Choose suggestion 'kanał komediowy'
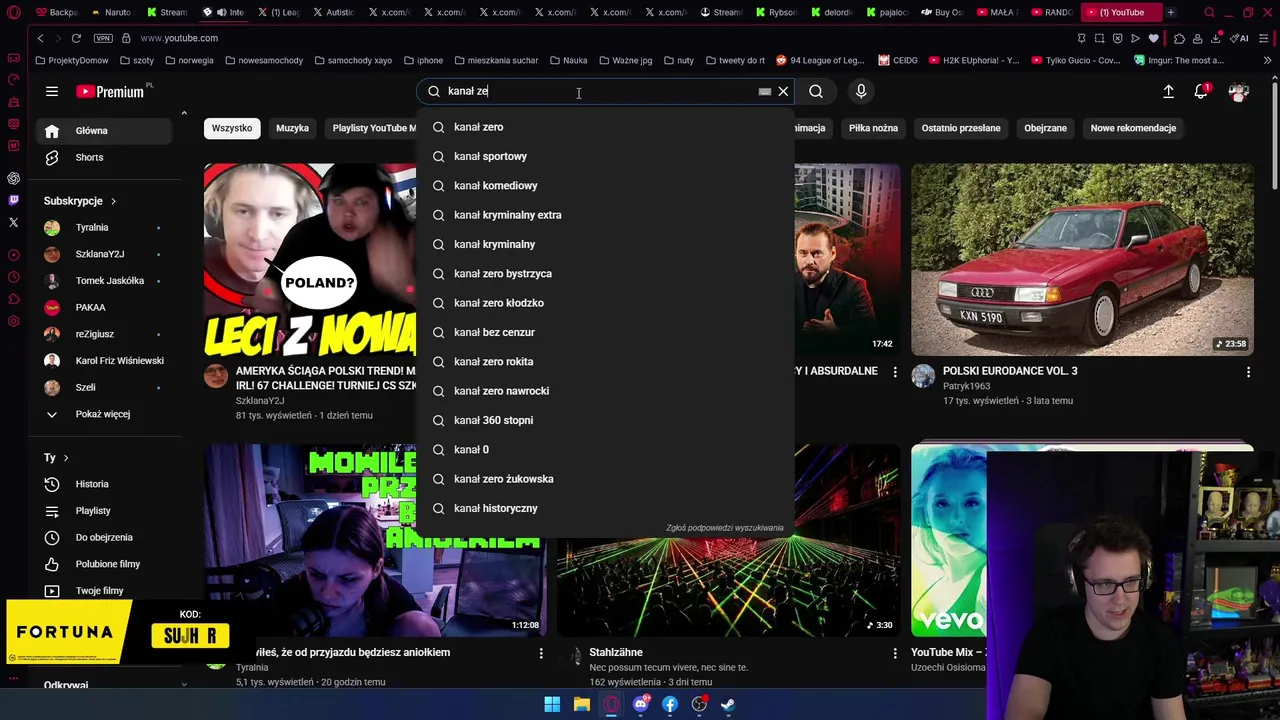Screen dimensions: 1280x720 [605, 185]
